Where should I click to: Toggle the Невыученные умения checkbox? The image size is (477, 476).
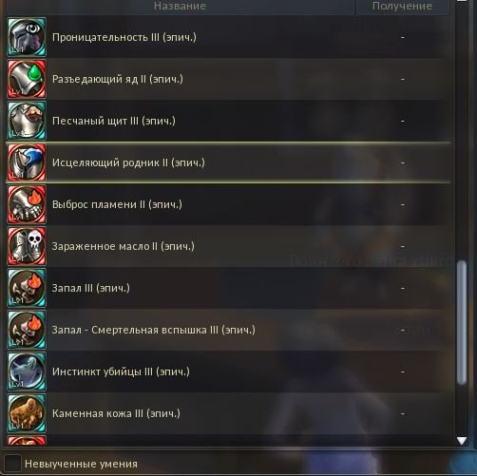point(13,463)
